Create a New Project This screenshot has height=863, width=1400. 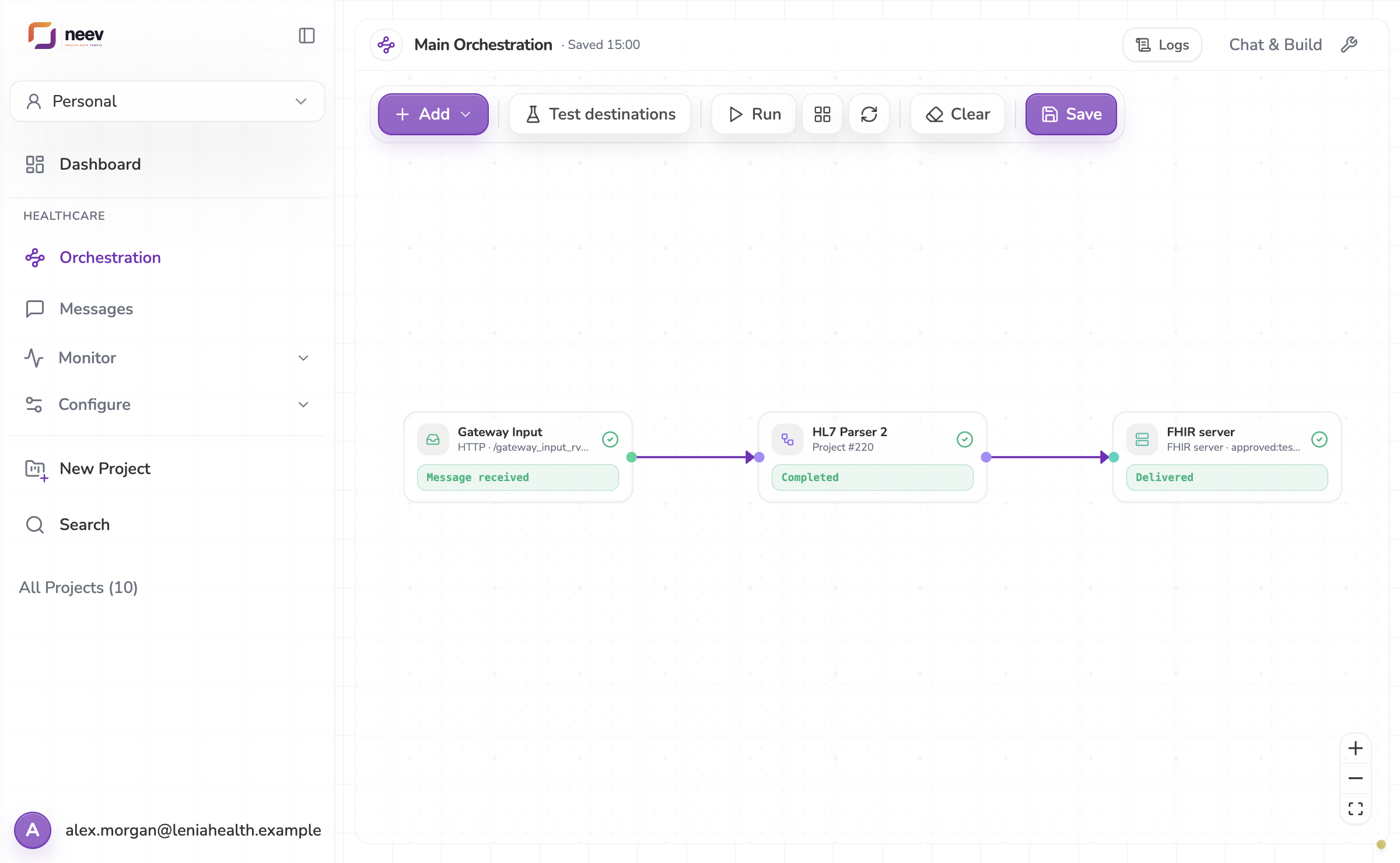click(x=167, y=469)
